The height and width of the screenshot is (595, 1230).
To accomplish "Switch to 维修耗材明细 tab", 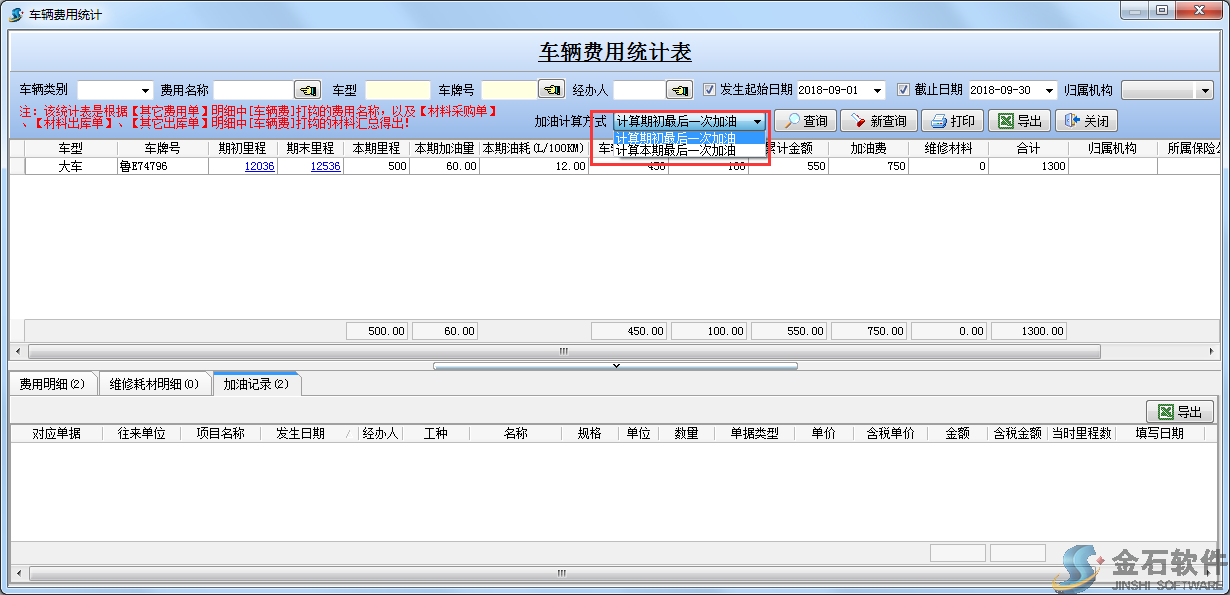I will [x=154, y=384].
